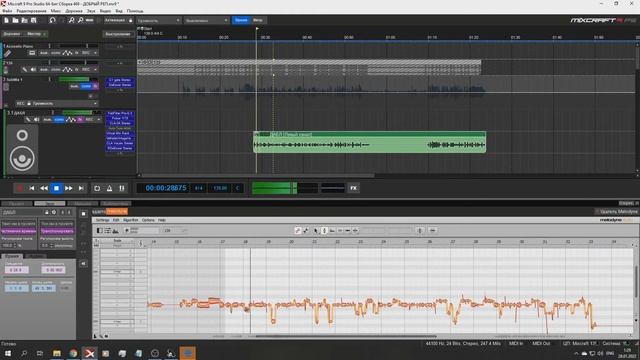Toggle the metronome icon
Viewport: 640px width, 360px height.
pyautogui.click(x=109, y=188)
